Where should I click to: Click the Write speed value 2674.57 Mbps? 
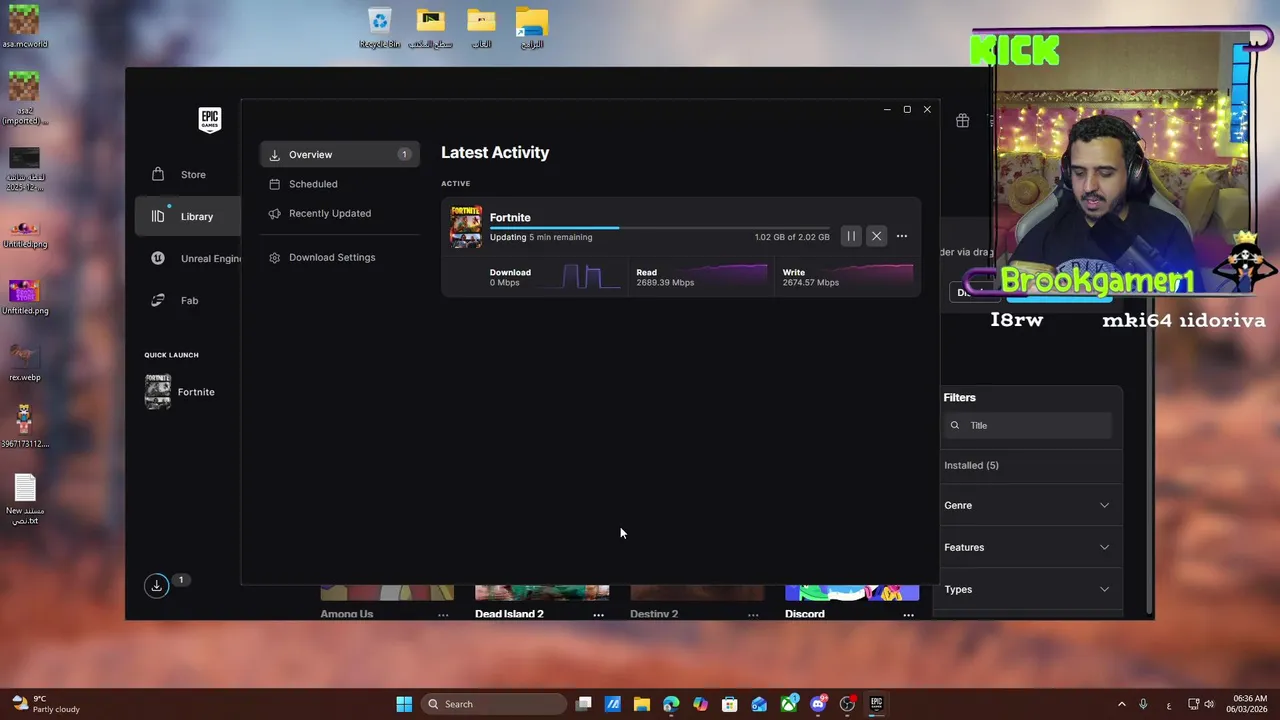[x=811, y=283]
